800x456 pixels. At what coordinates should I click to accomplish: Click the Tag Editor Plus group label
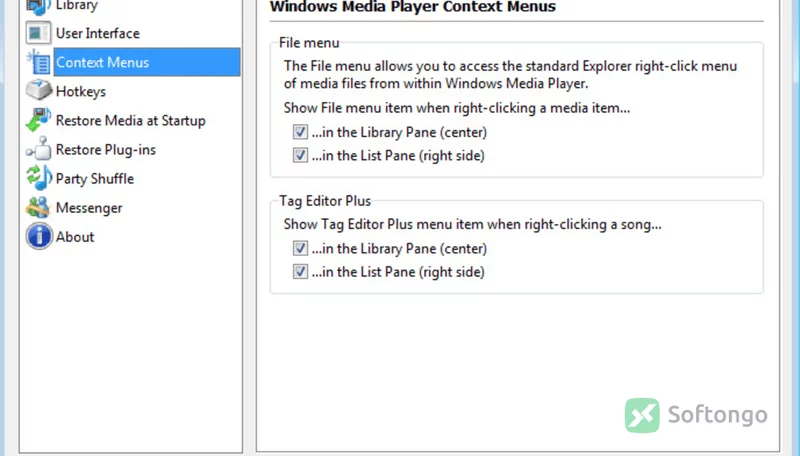pyautogui.click(x=324, y=201)
